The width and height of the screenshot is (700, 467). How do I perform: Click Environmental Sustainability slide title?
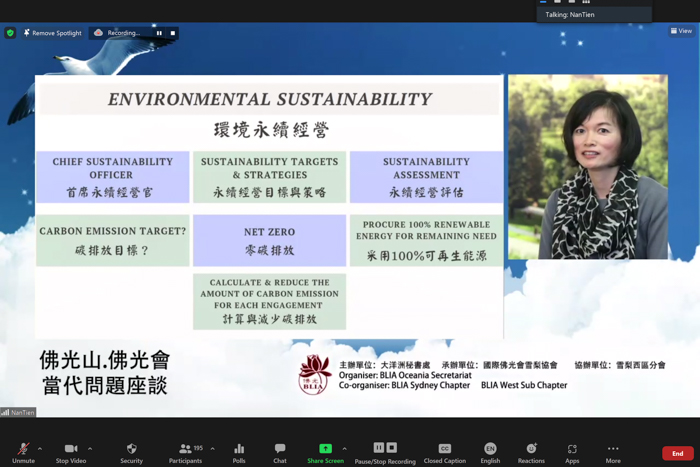270,99
